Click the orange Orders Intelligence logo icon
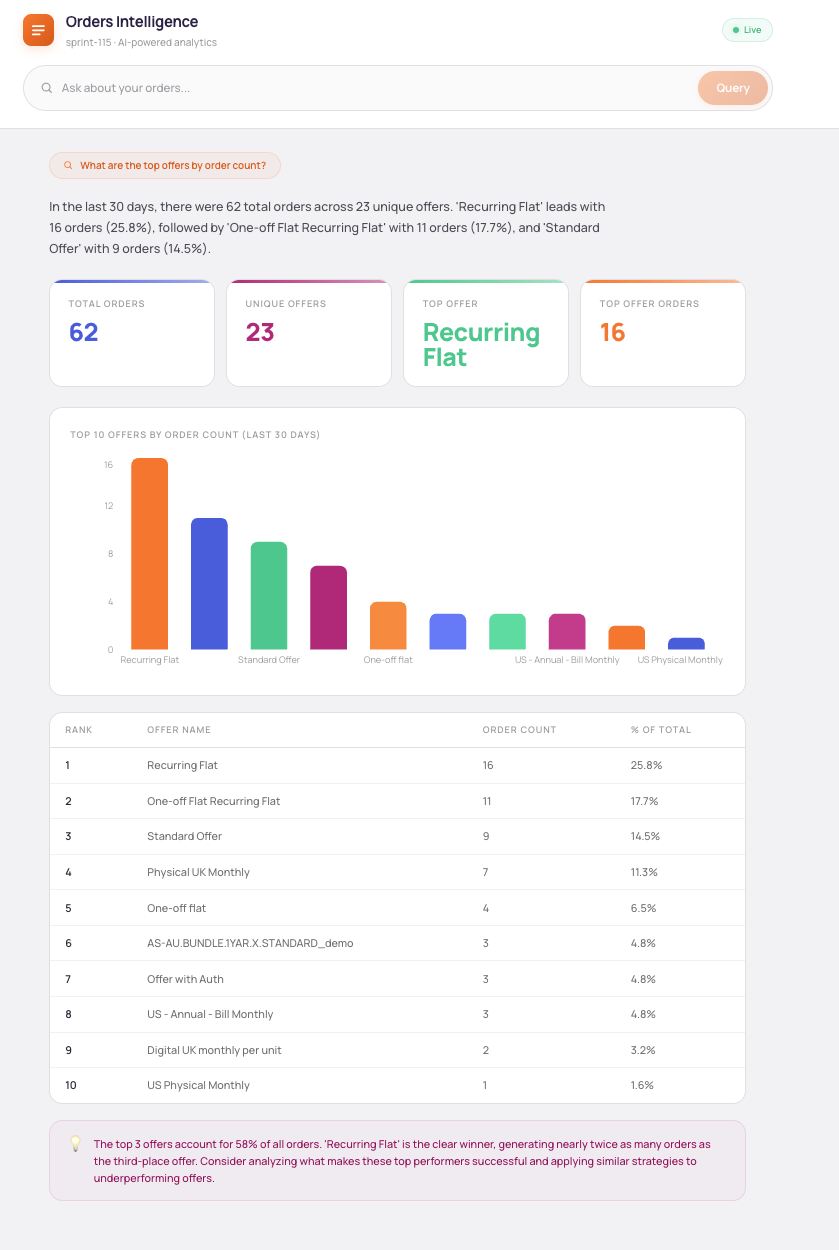The height and width of the screenshot is (1250, 839). pos(38,30)
